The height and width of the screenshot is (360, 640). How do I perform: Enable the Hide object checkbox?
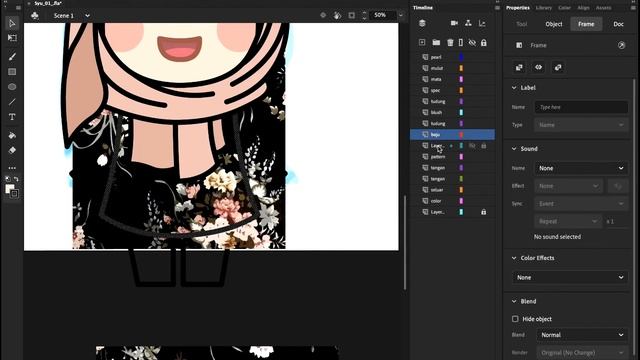point(515,319)
